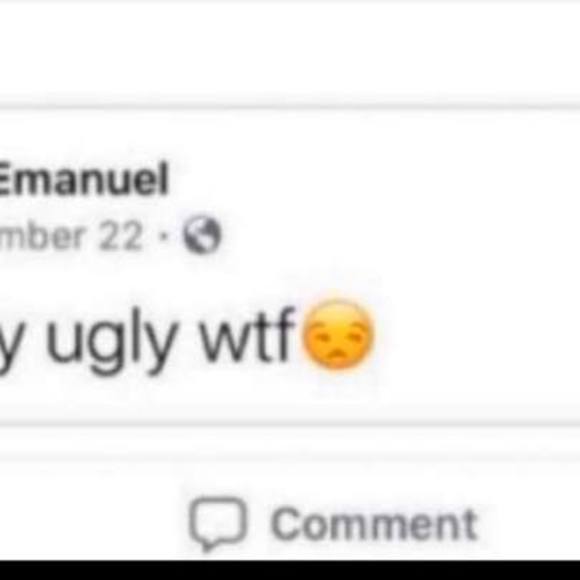This screenshot has height=580, width=580.
Task: Click empty space left of Comment icon
Action: [92, 524]
